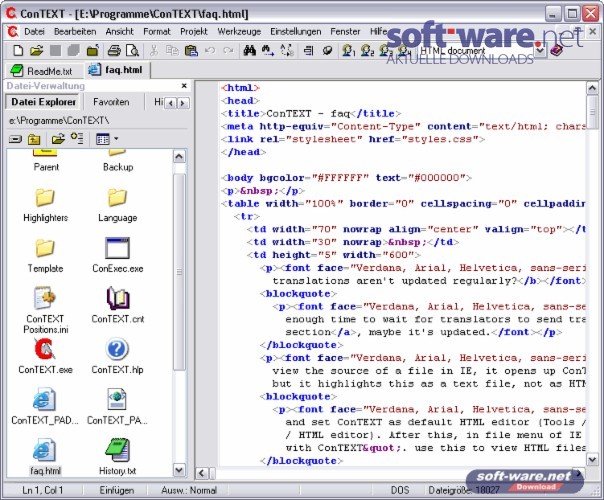This screenshot has height=500, width=604.
Task: Click file list scrollbar down arrow
Action: (x=179, y=470)
